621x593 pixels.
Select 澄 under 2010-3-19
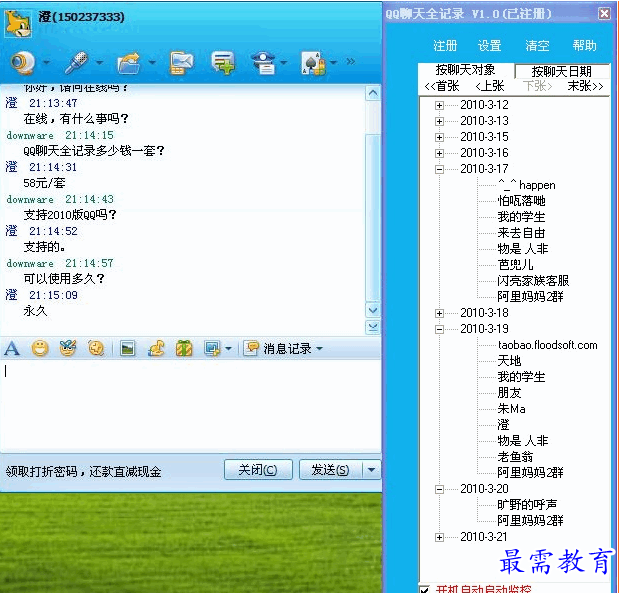503,425
